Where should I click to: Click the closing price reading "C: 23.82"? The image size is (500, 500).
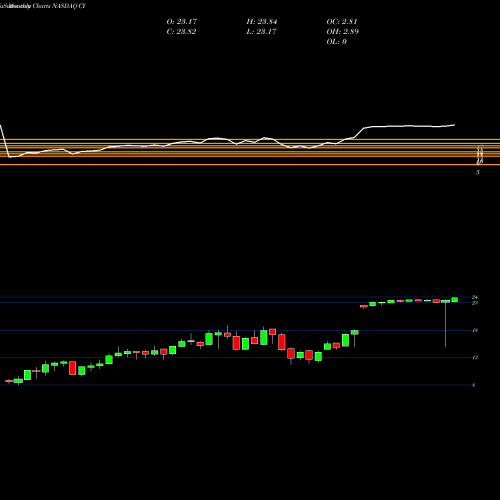[x=181, y=32]
